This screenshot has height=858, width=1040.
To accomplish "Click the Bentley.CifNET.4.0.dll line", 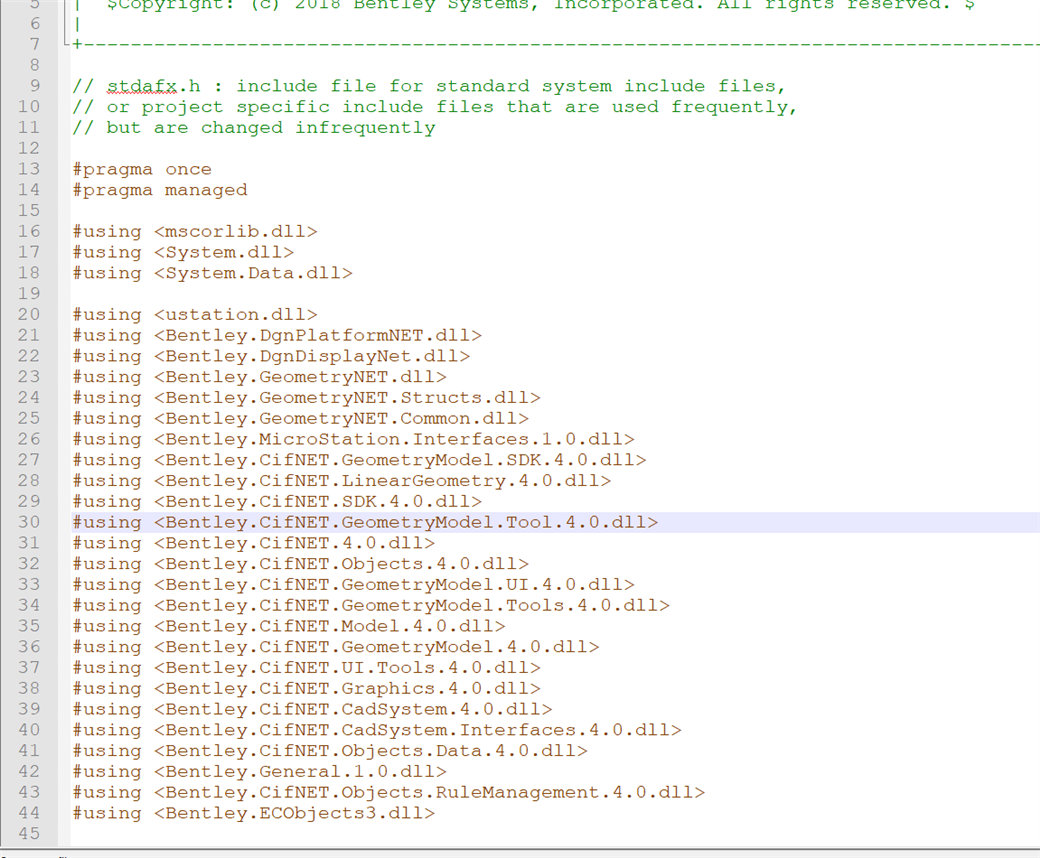I will [x=253, y=543].
